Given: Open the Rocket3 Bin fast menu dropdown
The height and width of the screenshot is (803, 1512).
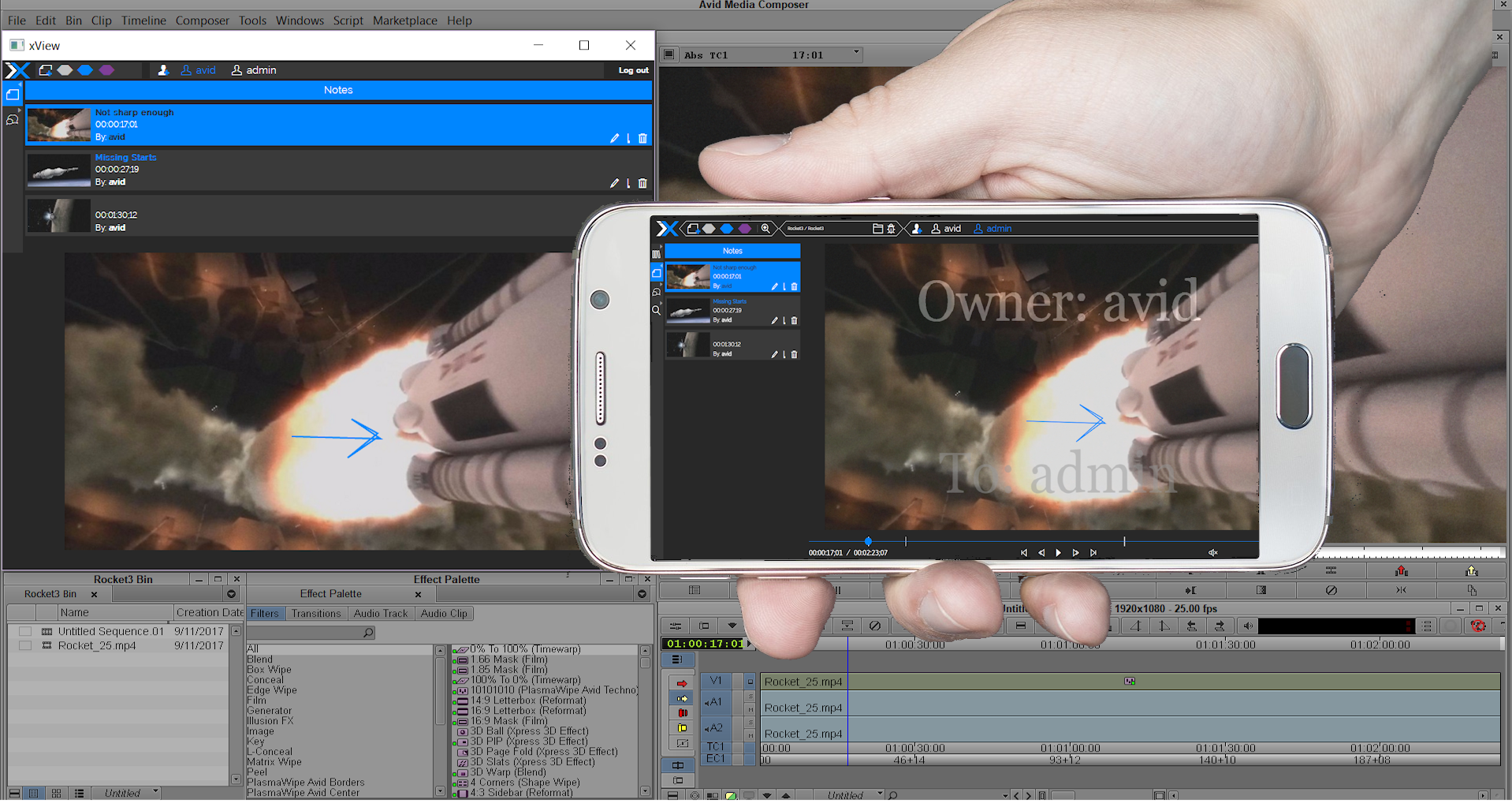Looking at the screenshot, I should pyautogui.click(x=231, y=594).
